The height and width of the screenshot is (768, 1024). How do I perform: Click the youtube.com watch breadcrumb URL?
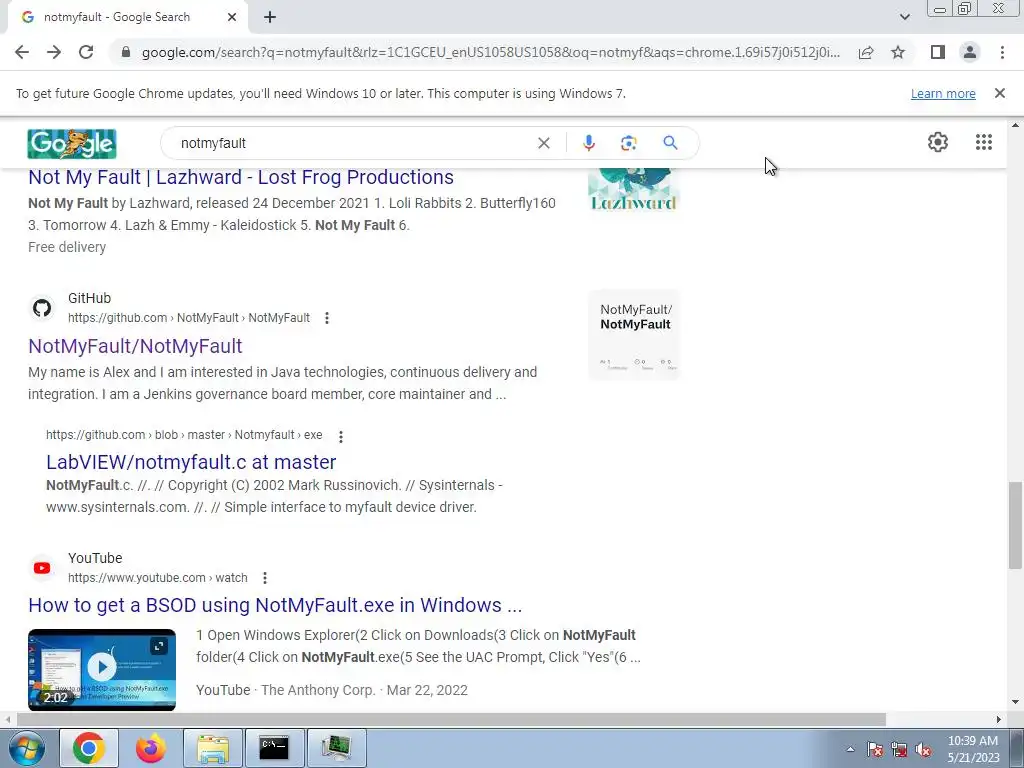[x=157, y=578]
